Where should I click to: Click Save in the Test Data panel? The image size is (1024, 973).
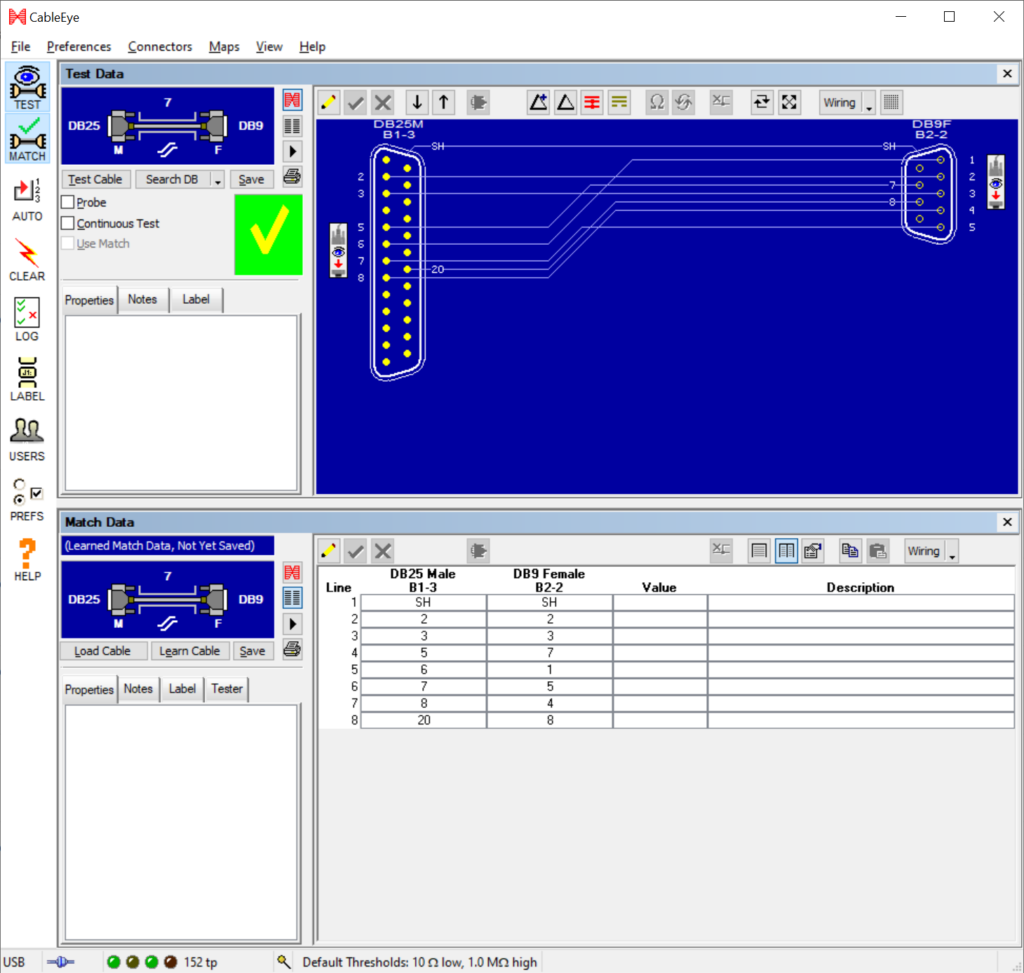[x=251, y=180]
